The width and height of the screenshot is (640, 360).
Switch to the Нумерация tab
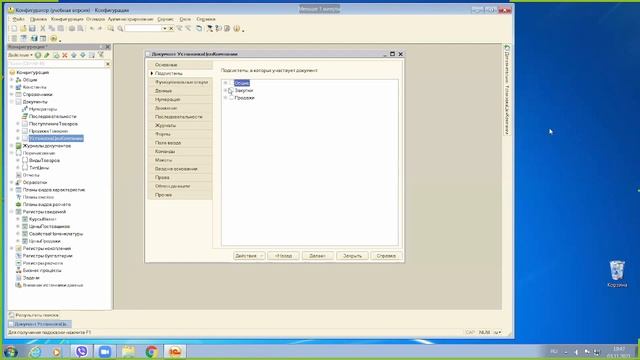click(180, 100)
